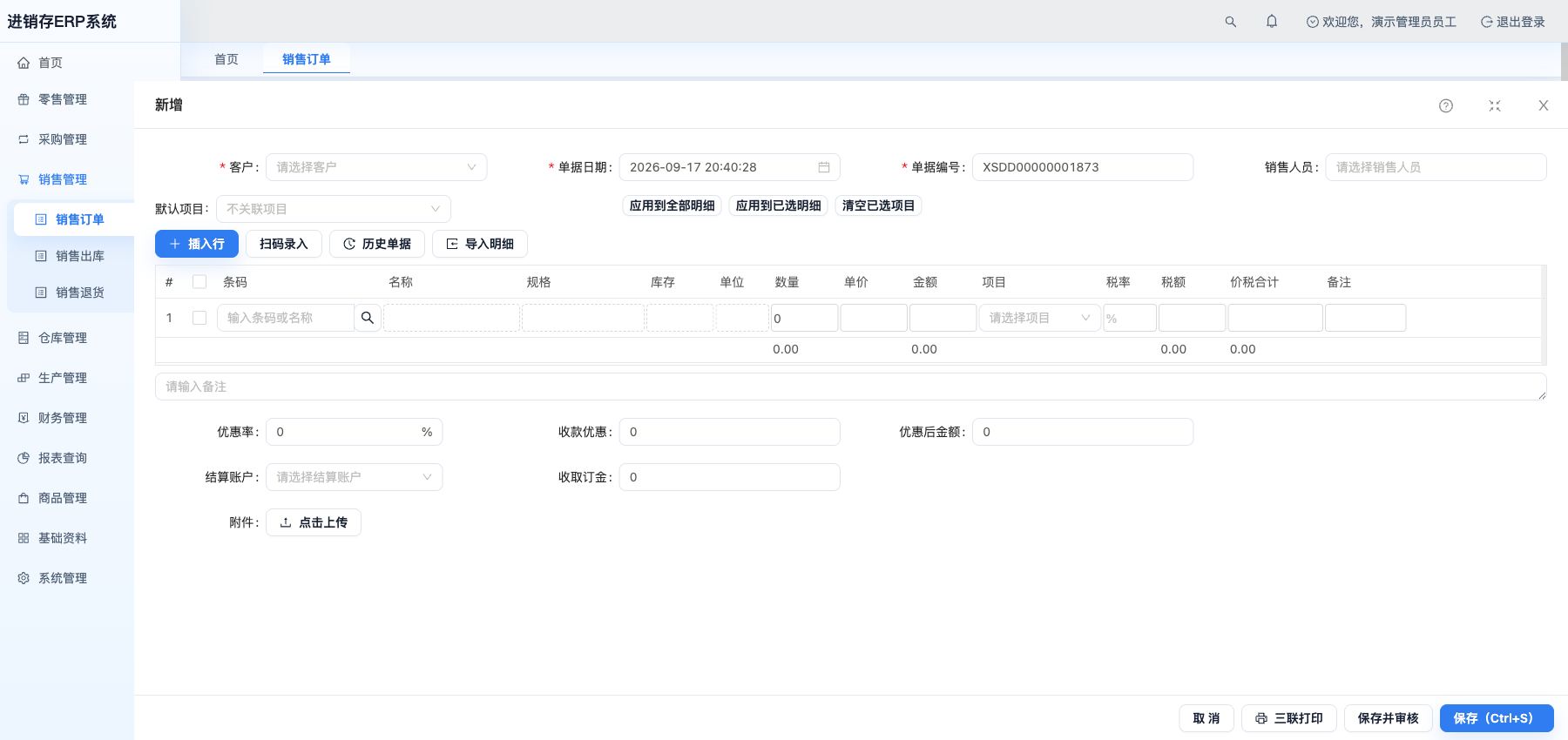Click the 点击上传 attachment button
This screenshot has height=740, width=1568.
[x=314, y=522]
